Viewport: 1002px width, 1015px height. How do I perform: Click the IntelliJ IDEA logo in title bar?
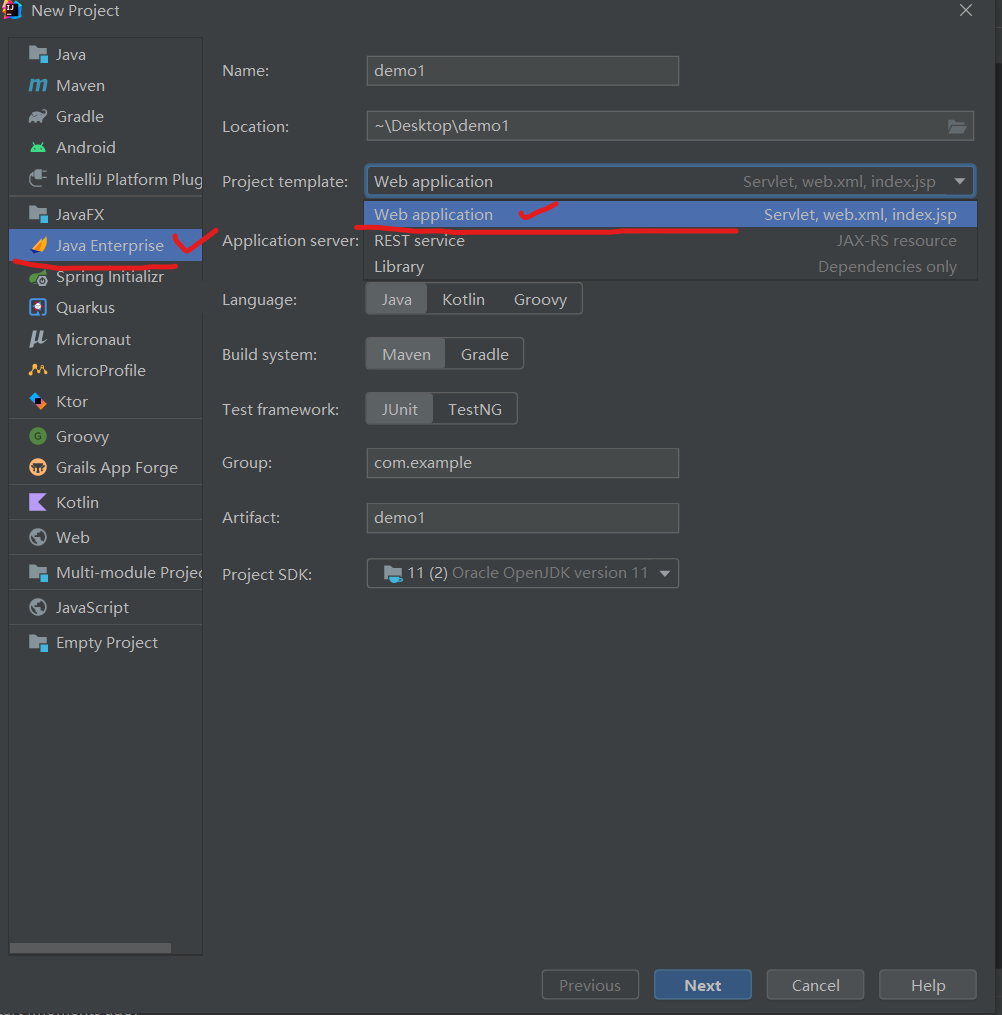(12, 10)
